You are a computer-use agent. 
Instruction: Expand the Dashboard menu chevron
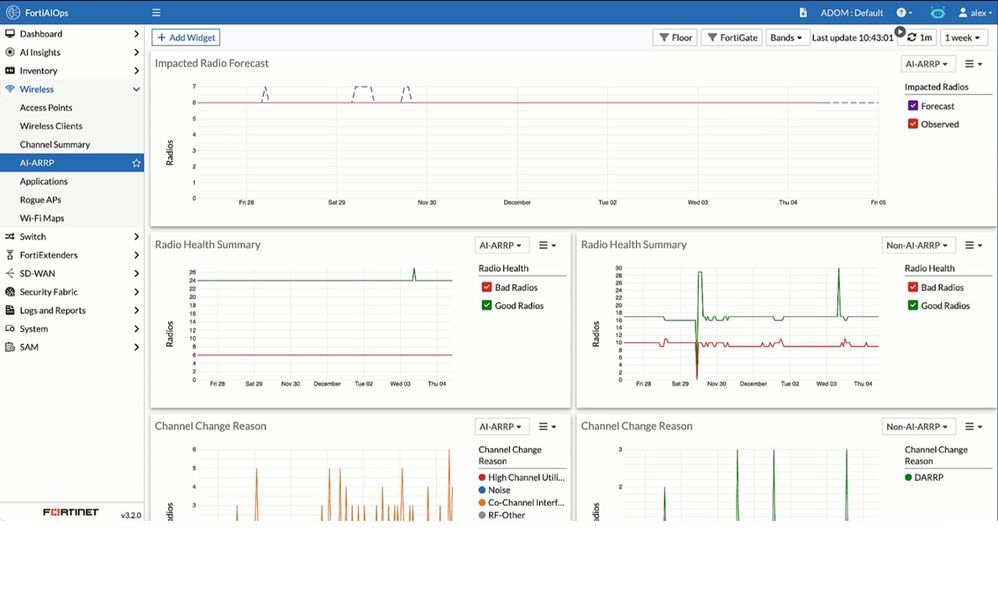pyautogui.click(x=136, y=34)
